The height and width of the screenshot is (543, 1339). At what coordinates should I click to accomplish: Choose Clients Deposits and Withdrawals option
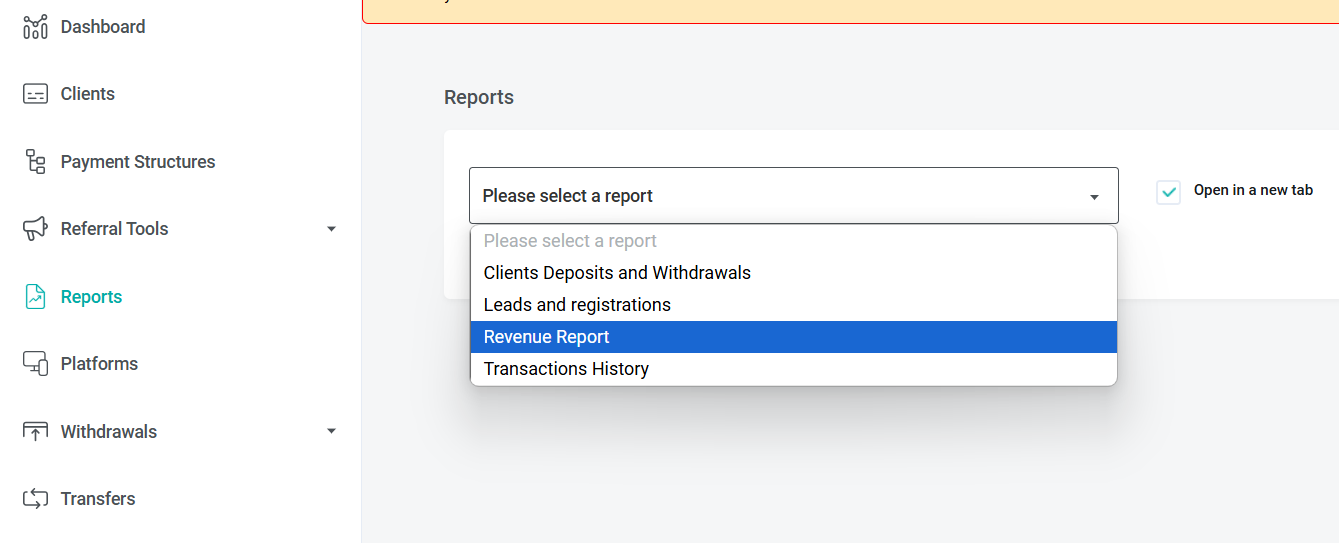[x=793, y=273]
